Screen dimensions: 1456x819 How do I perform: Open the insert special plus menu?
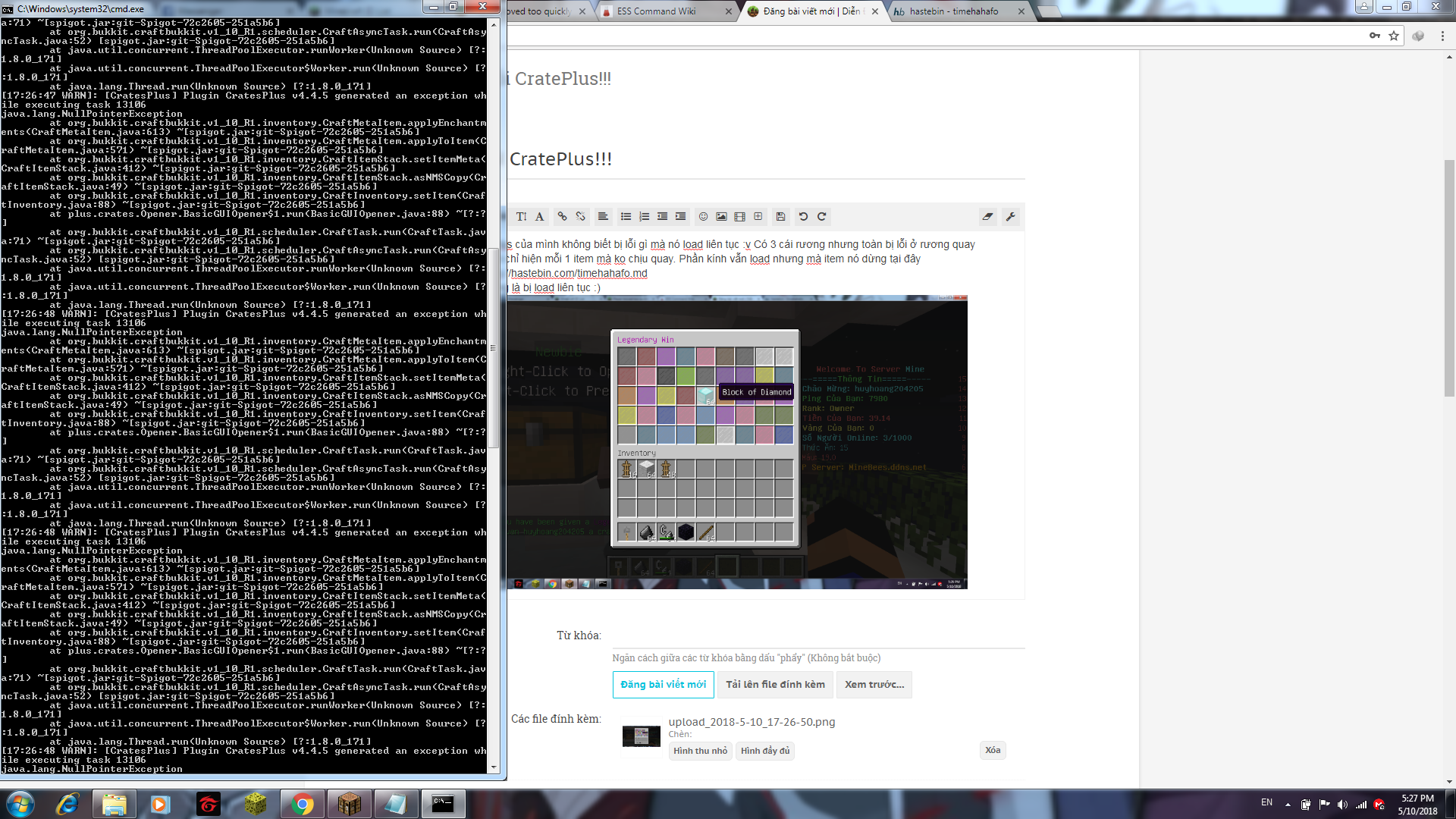pos(758,217)
